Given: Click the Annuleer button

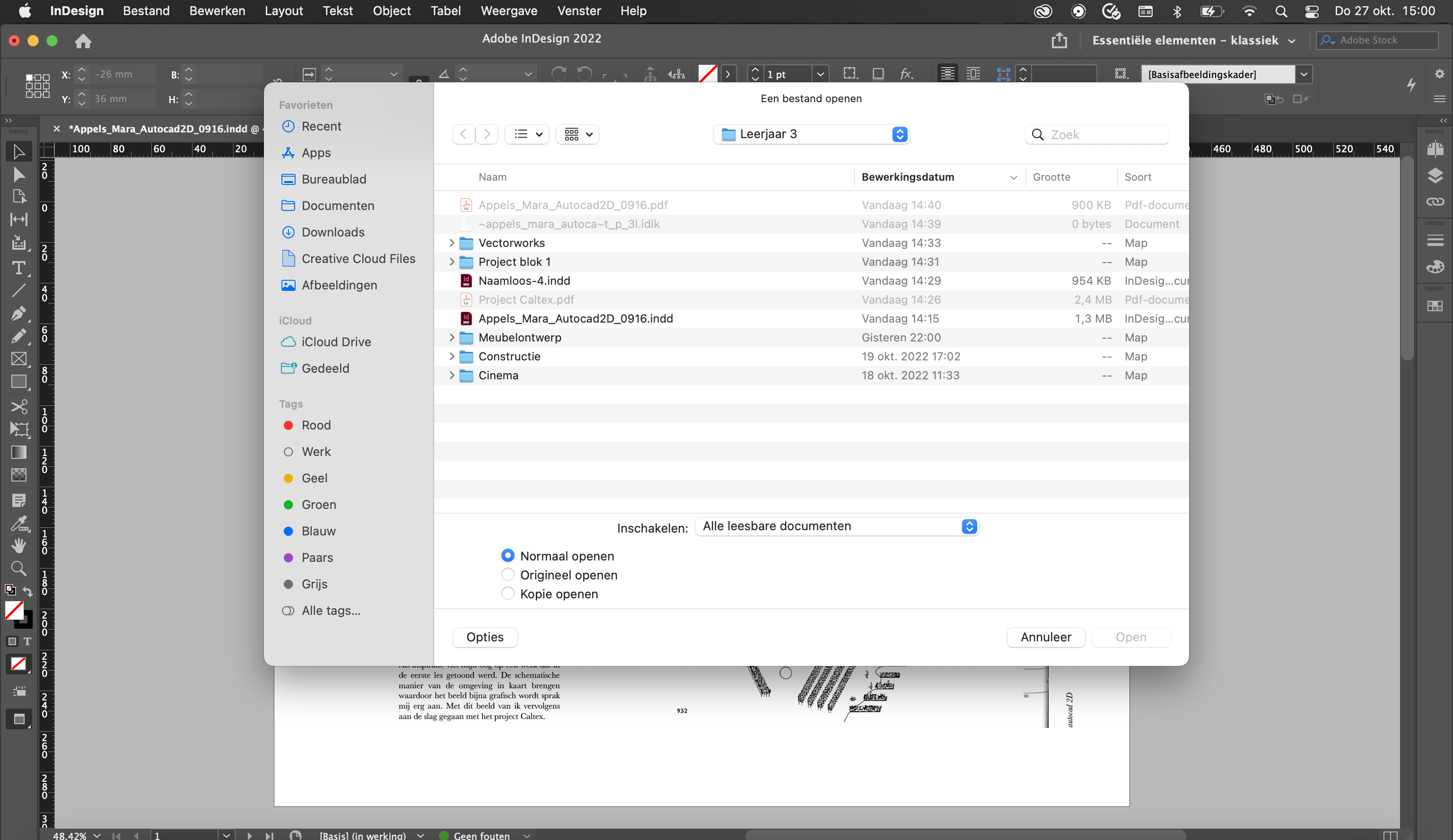Looking at the screenshot, I should (1045, 637).
